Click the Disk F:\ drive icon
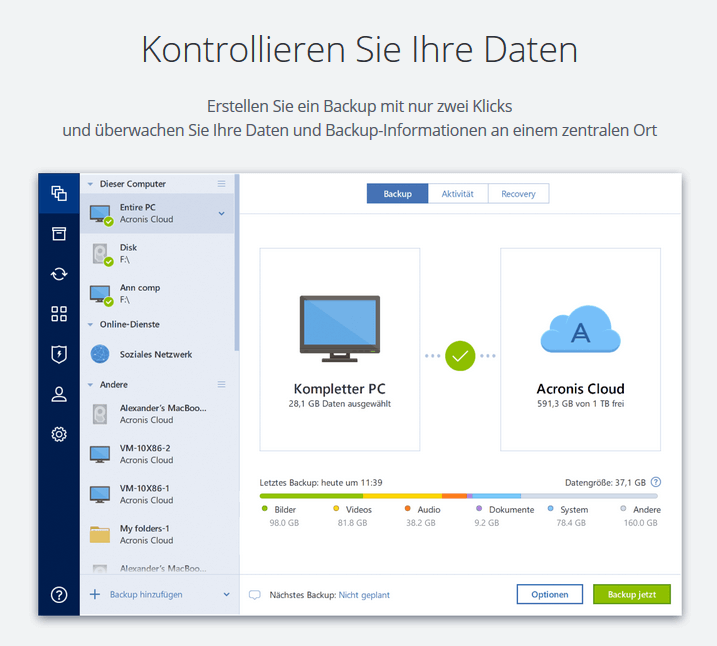This screenshot has height=646, width=717. (101, 254)
